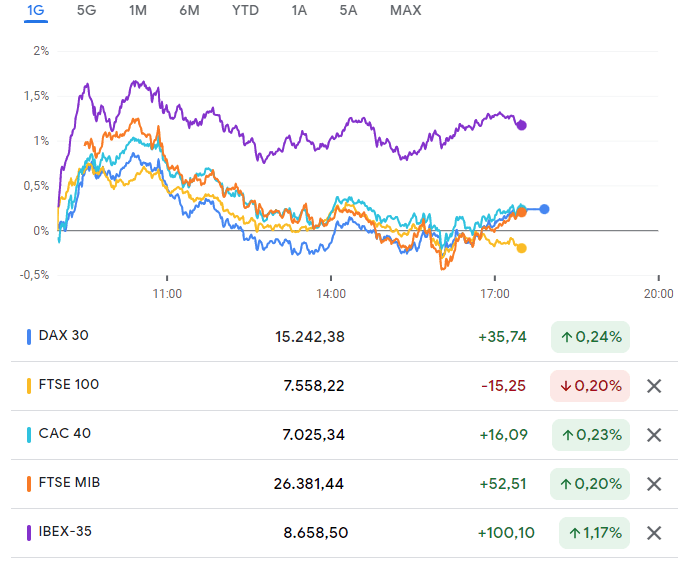Click the FTSE 100 point change -15,25
This screenshot has width=692, height=565.
click(x=504, y=386)
